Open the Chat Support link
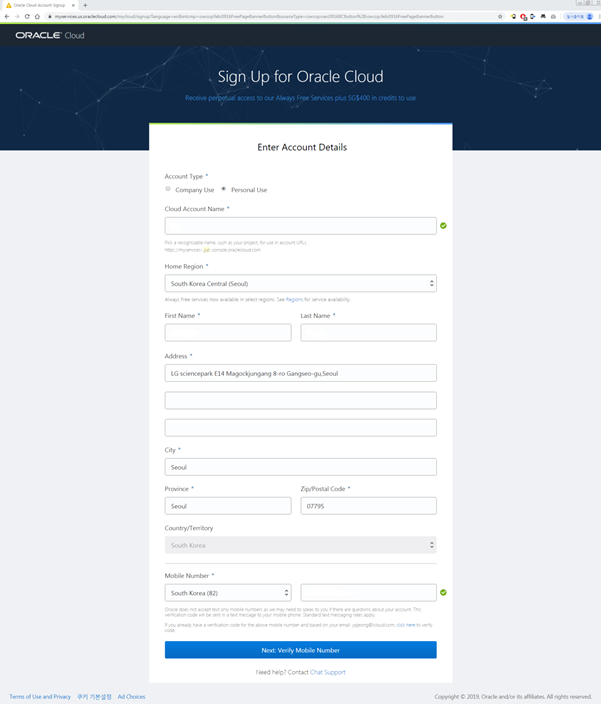Viewport: 601px width, 704px height. (x=328, y=672)
